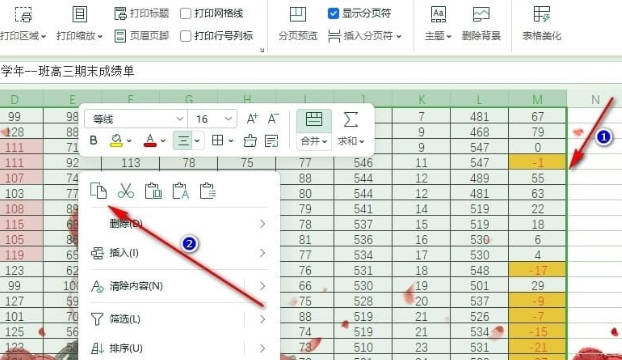This screenshot has height=360, width=622.
Task: Uncheck the 显示分页符 checkbox
Action: pos(333,13)
